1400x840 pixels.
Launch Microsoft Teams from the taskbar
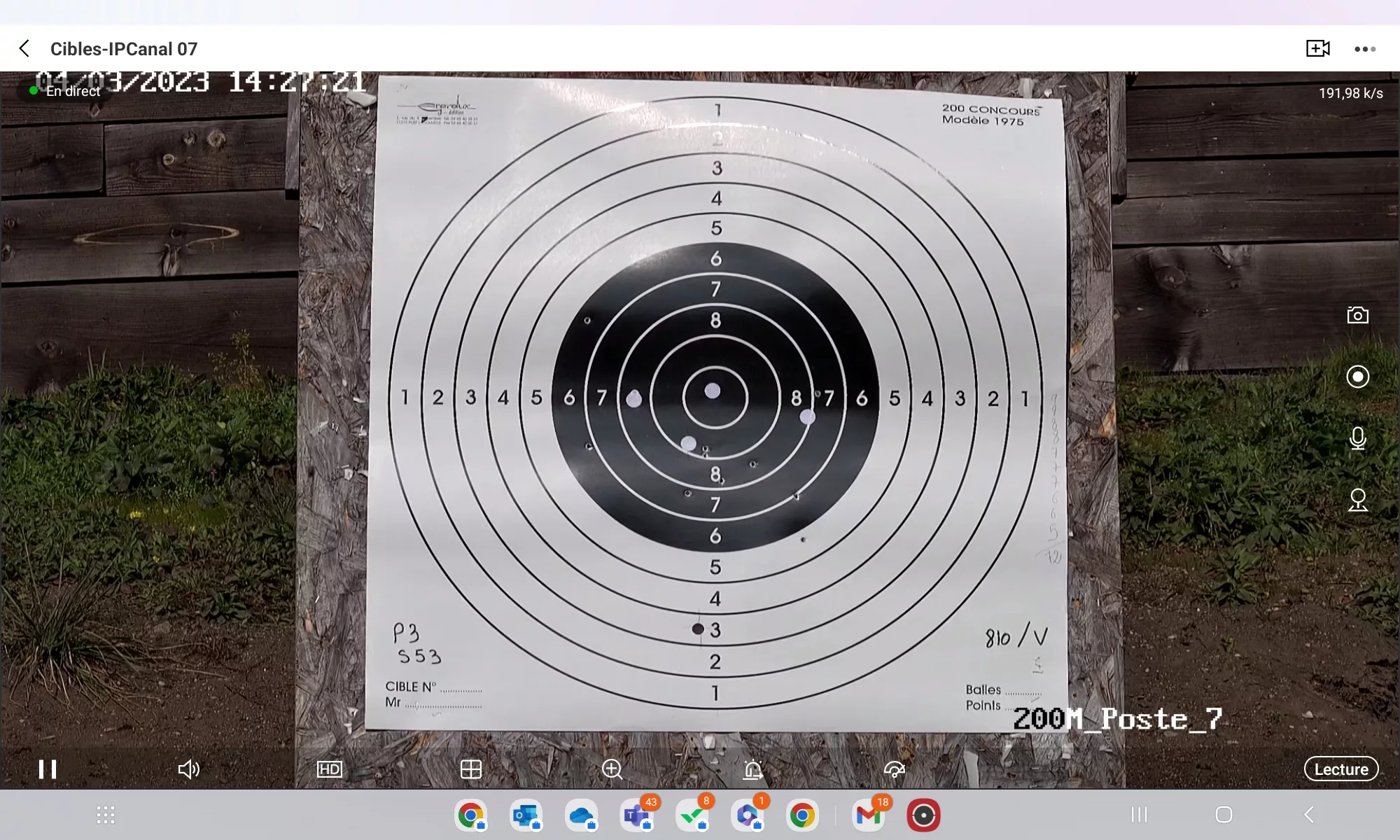click(636, 815)
